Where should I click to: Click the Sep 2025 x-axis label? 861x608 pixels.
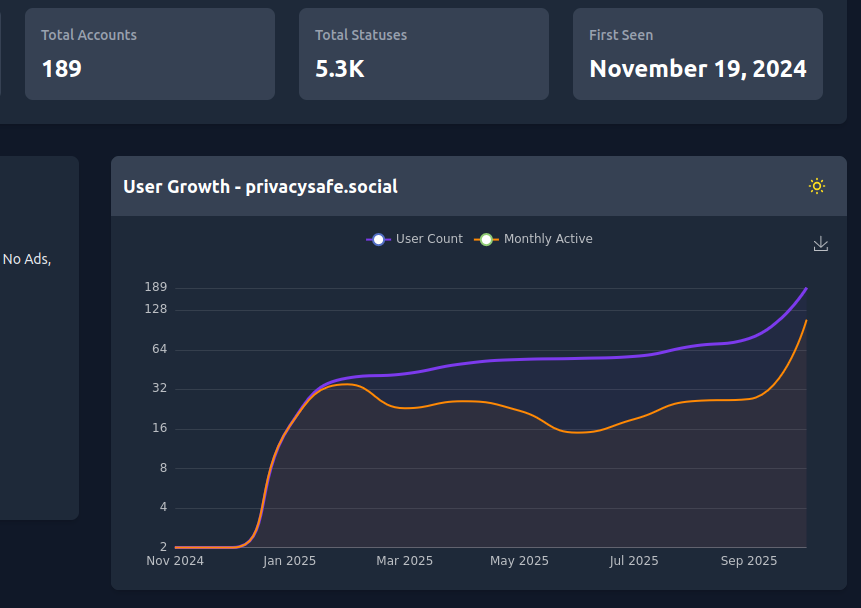[x=749, y=561]
